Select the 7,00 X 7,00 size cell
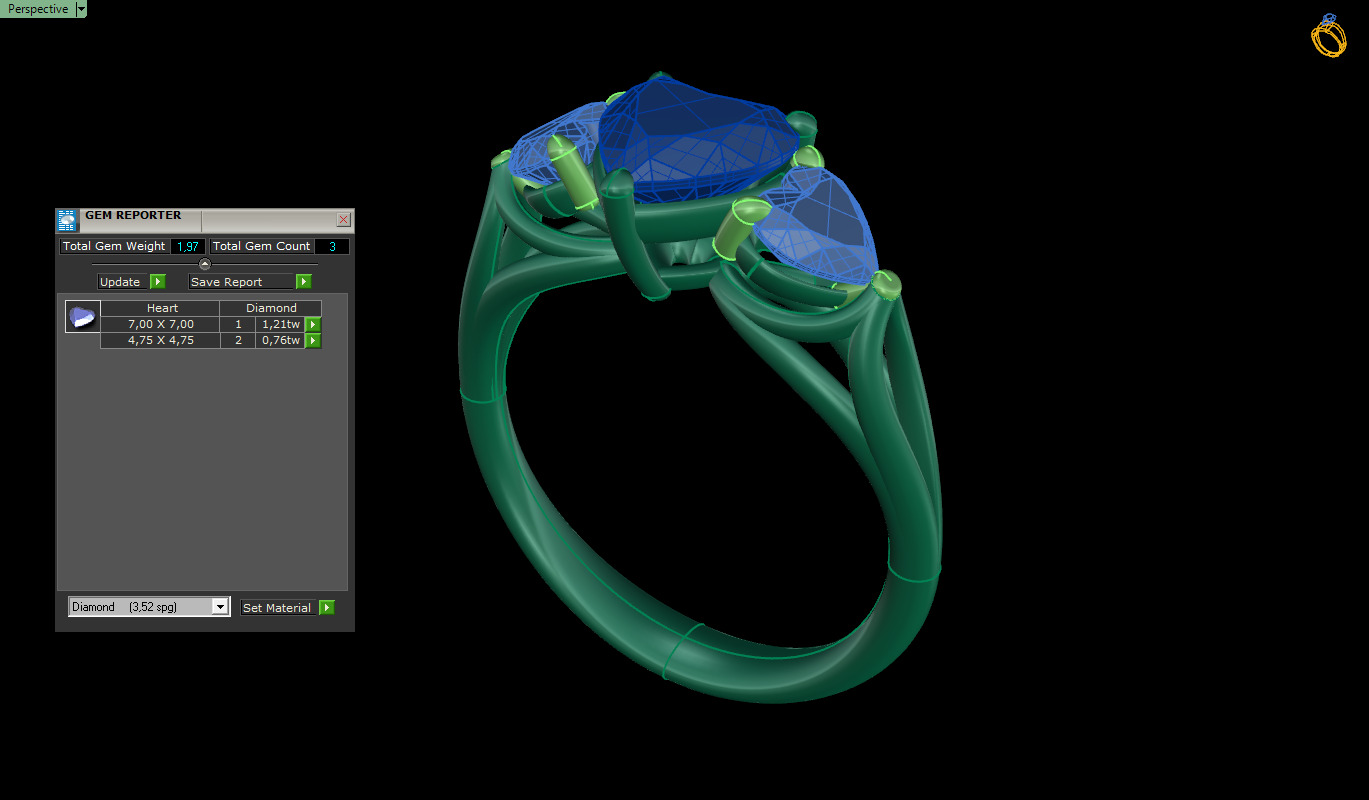This screenshot has height=800, width=1369. (161, 324)
